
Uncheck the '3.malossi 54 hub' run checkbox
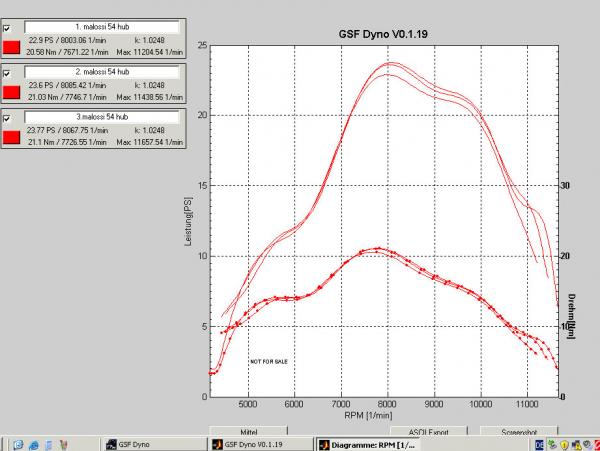pyautogui.click(x=7, y=119)
